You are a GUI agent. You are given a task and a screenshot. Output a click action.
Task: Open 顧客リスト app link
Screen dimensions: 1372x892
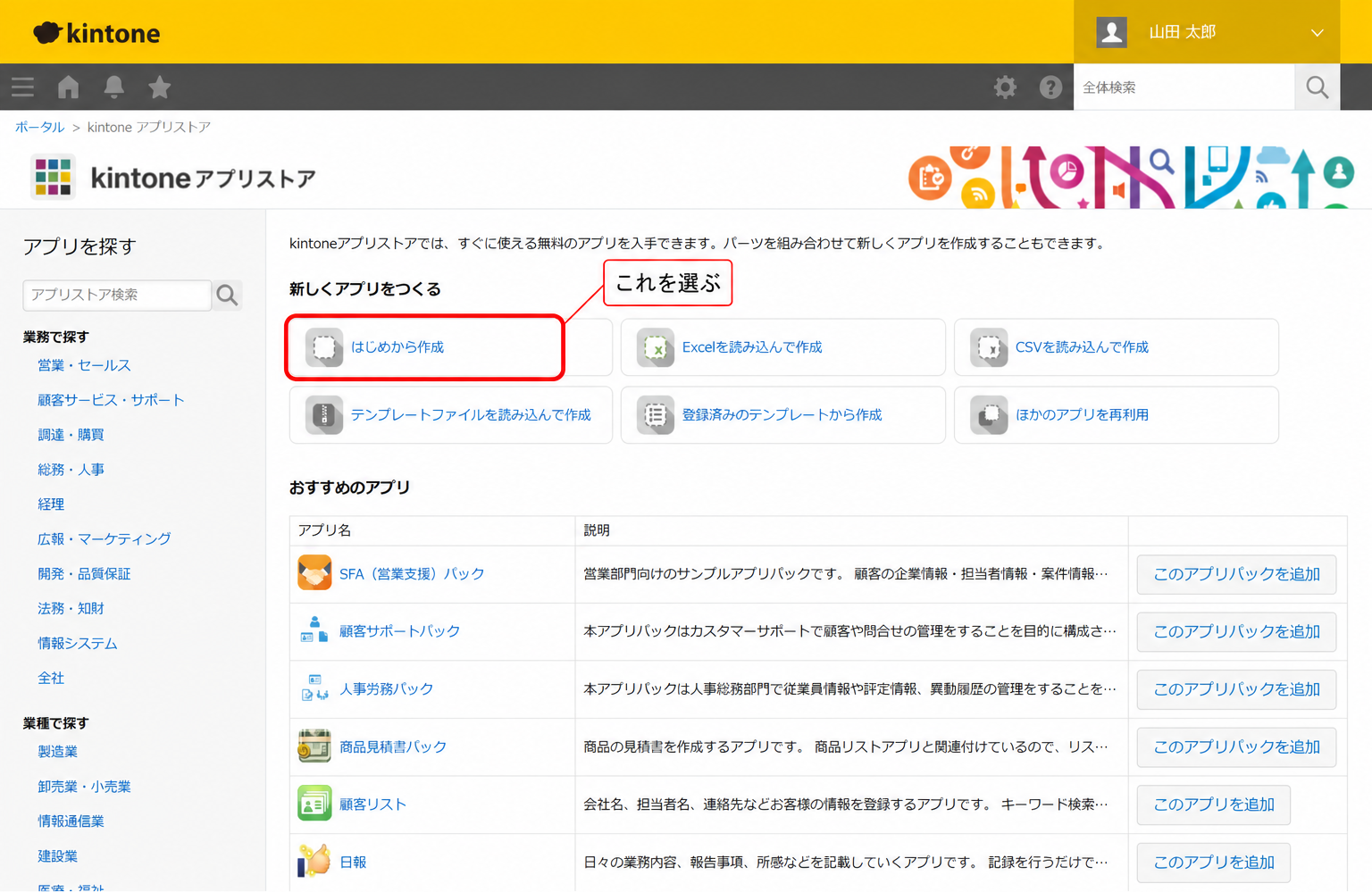[x=372, y=804]
